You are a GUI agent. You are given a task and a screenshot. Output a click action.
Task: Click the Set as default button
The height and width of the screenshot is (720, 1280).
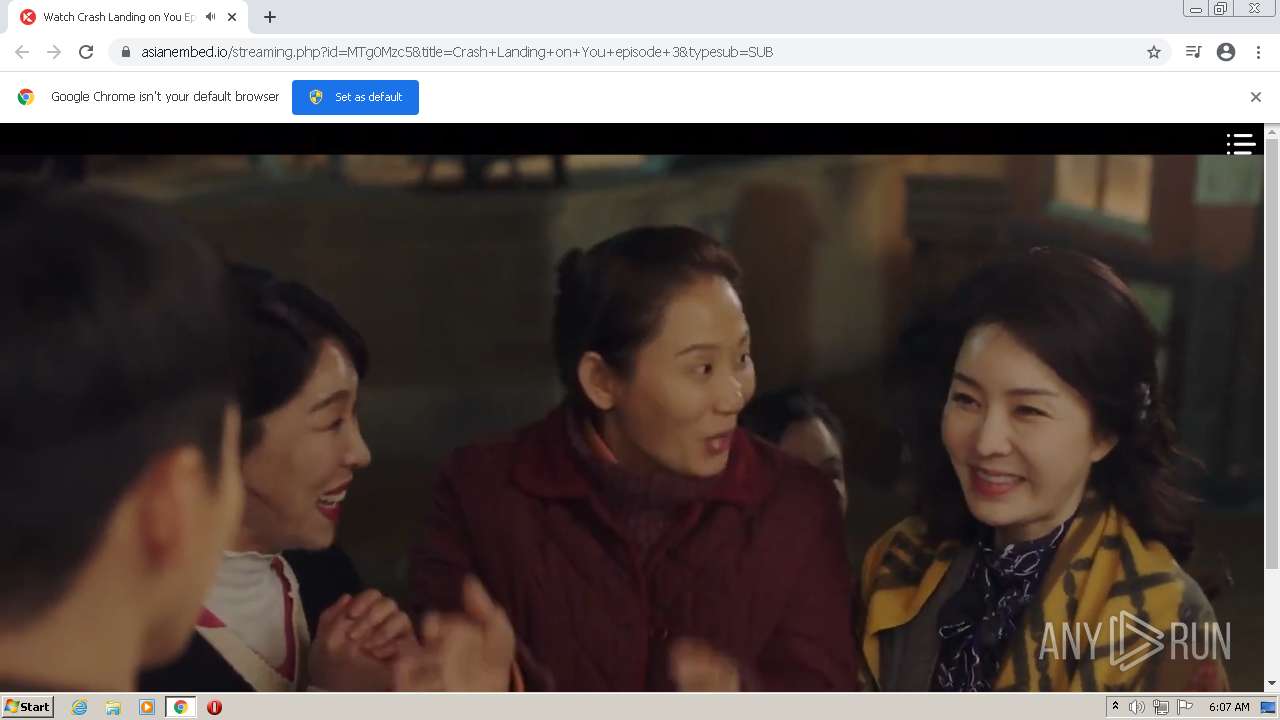pos(355,97)
